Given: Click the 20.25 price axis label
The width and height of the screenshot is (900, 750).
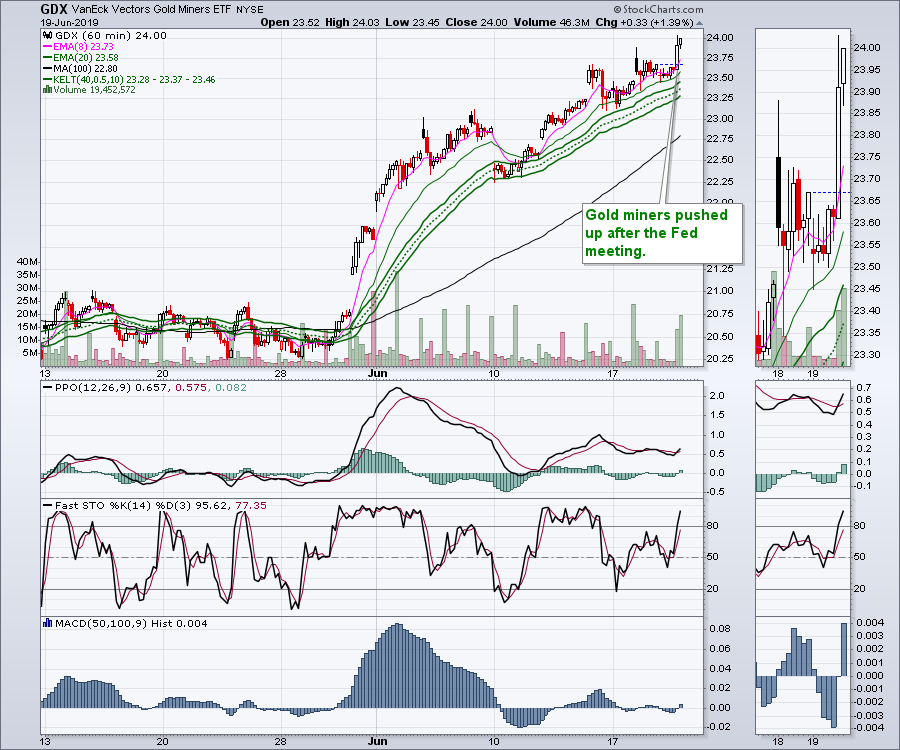Looking at the screenshot, I should coord(720,359).
